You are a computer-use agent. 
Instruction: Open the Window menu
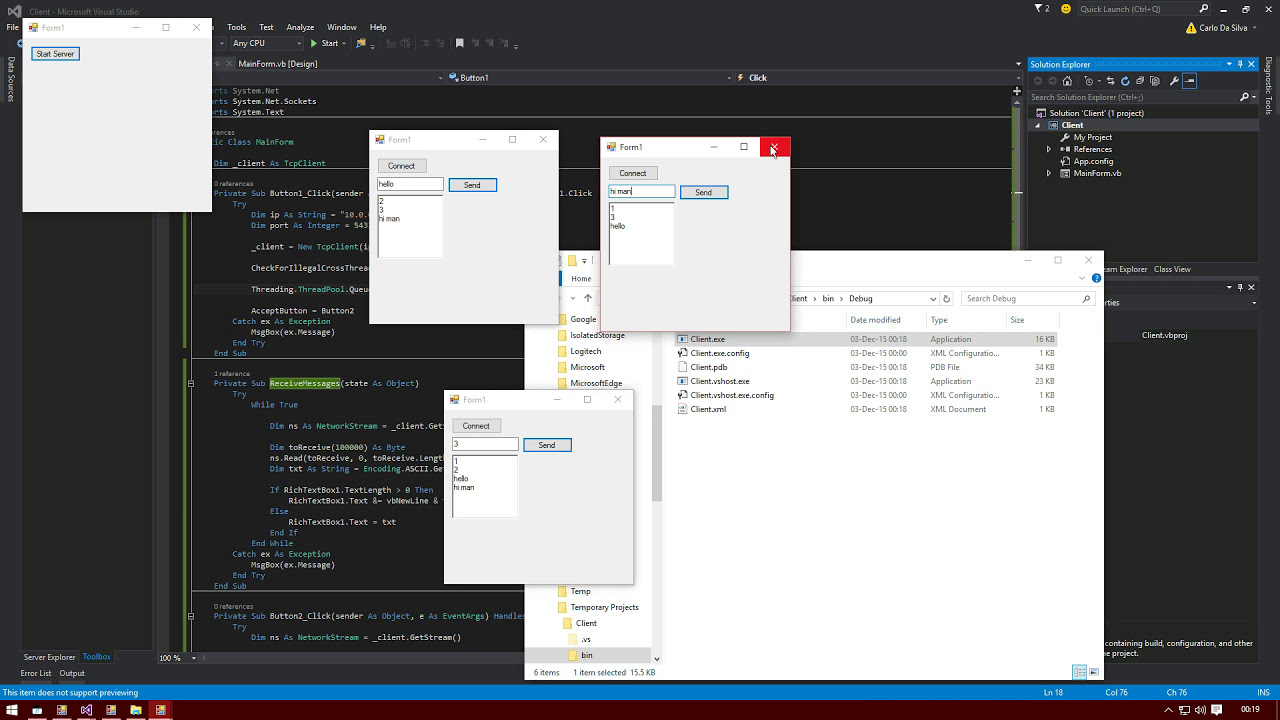[342, 27]
